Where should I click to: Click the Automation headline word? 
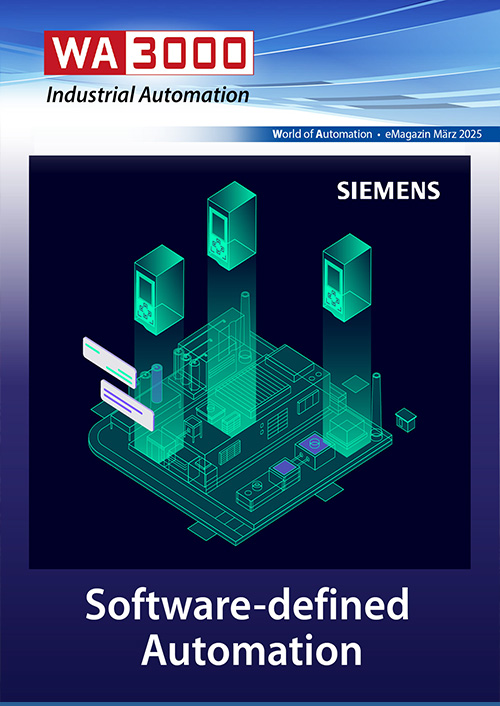pos(251,650)
